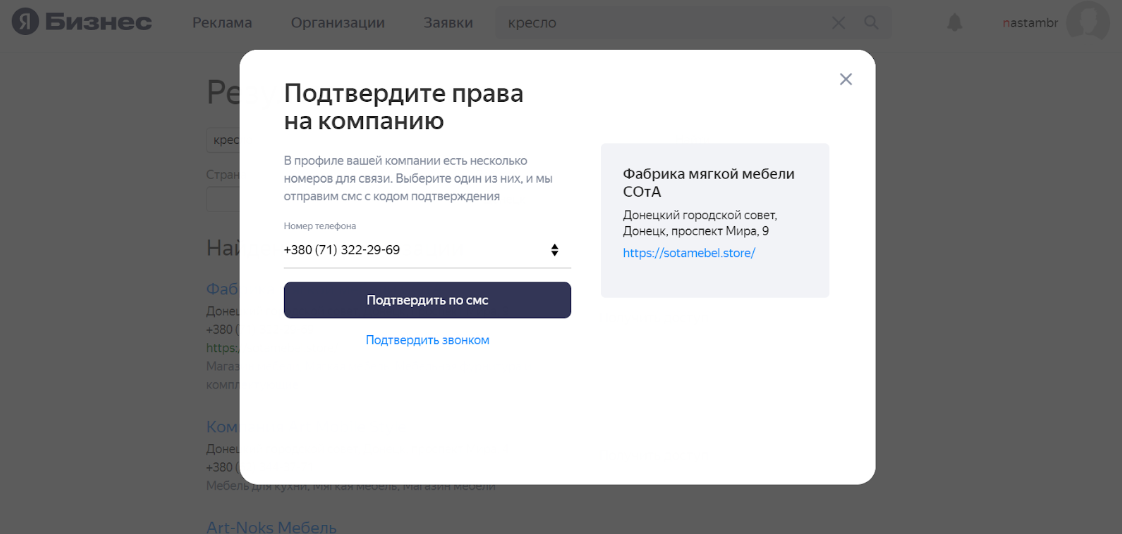Click the Номер телефона label
Screen dimensions: 1122x534
pyautogui.click(x=320, y=225)
